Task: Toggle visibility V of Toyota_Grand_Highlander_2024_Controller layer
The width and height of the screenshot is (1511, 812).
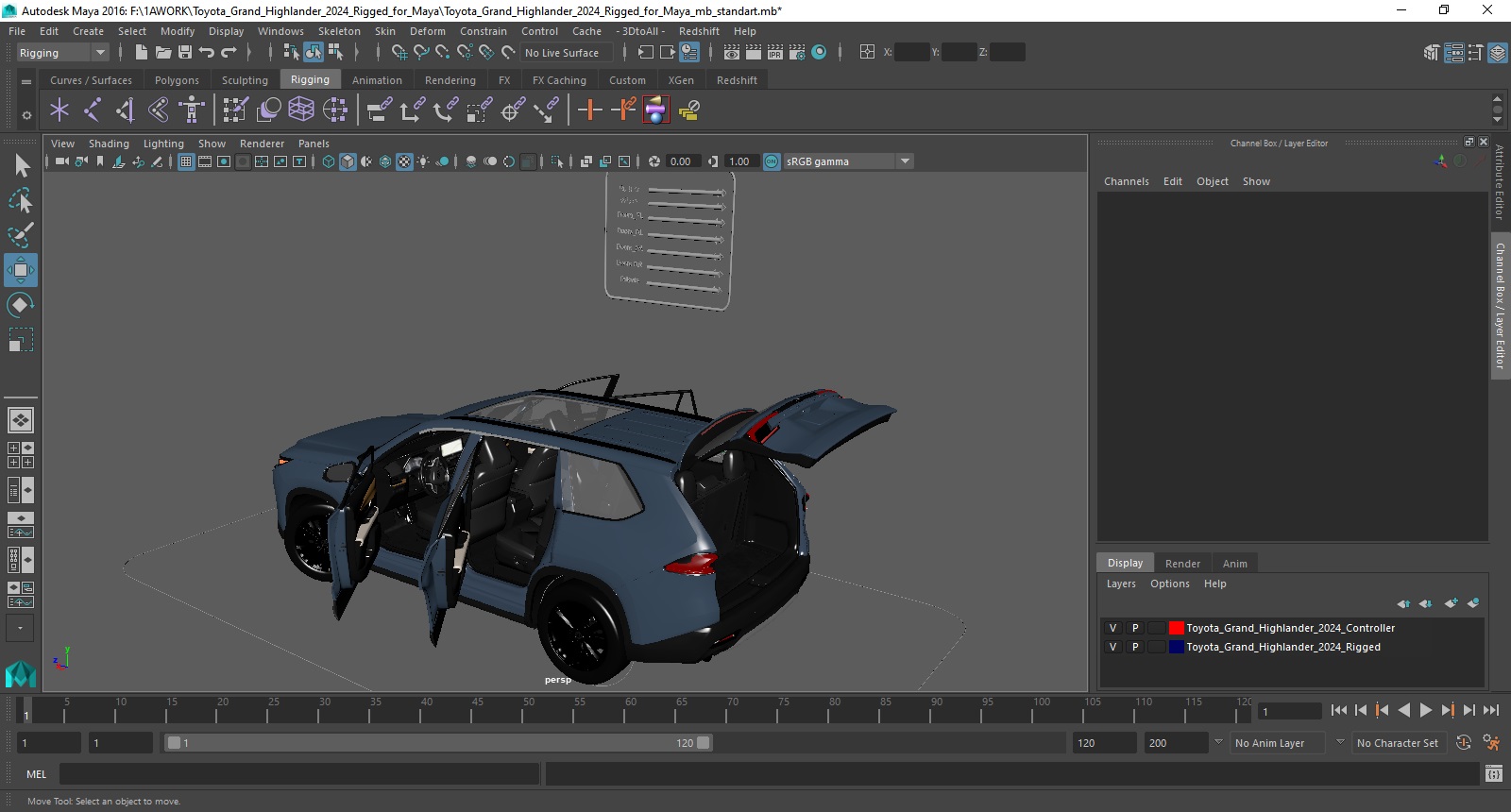Action: click(1112, 628)
